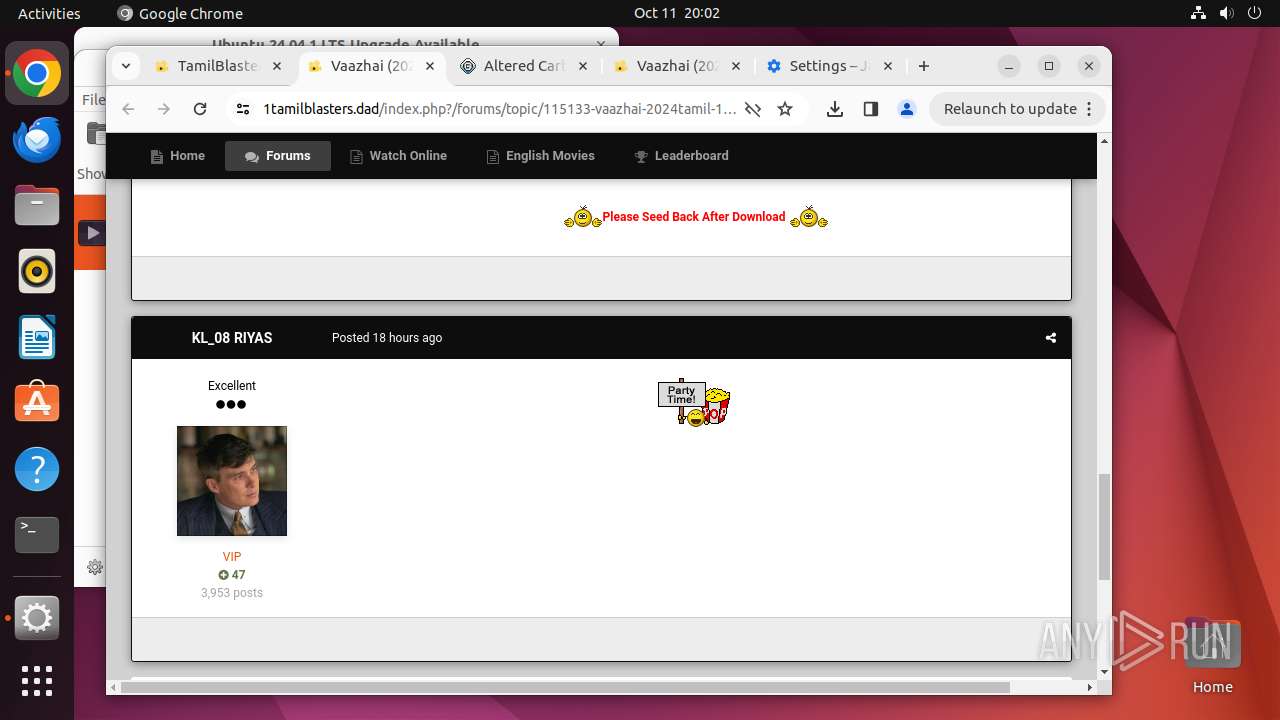1280x720 pixels.
Task: Click the Excellent rank label
Action: (x=232, y=386)
